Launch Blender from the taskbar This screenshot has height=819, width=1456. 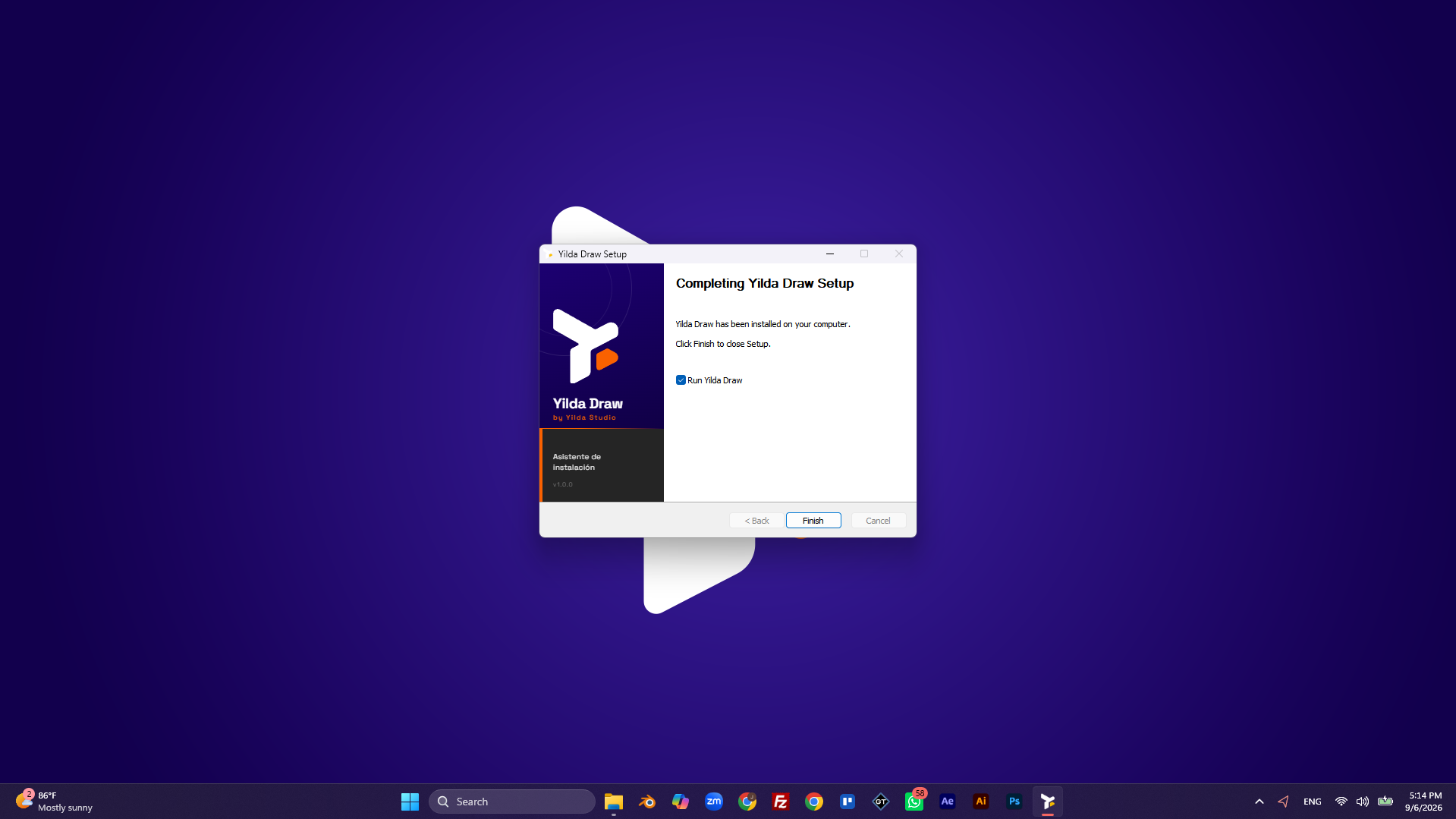(646, 802)
